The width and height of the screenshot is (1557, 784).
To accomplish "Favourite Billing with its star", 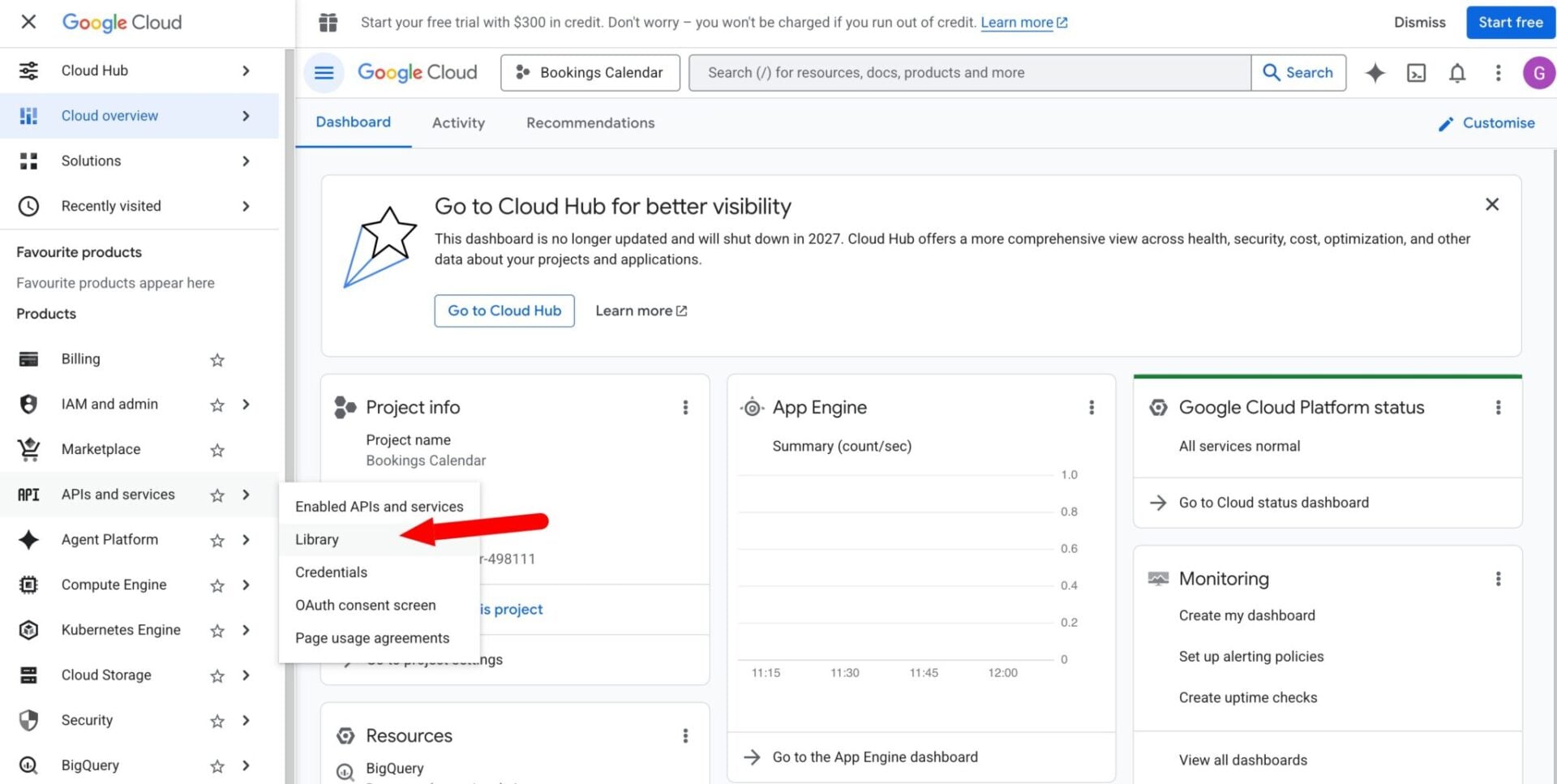I will 217,359.
